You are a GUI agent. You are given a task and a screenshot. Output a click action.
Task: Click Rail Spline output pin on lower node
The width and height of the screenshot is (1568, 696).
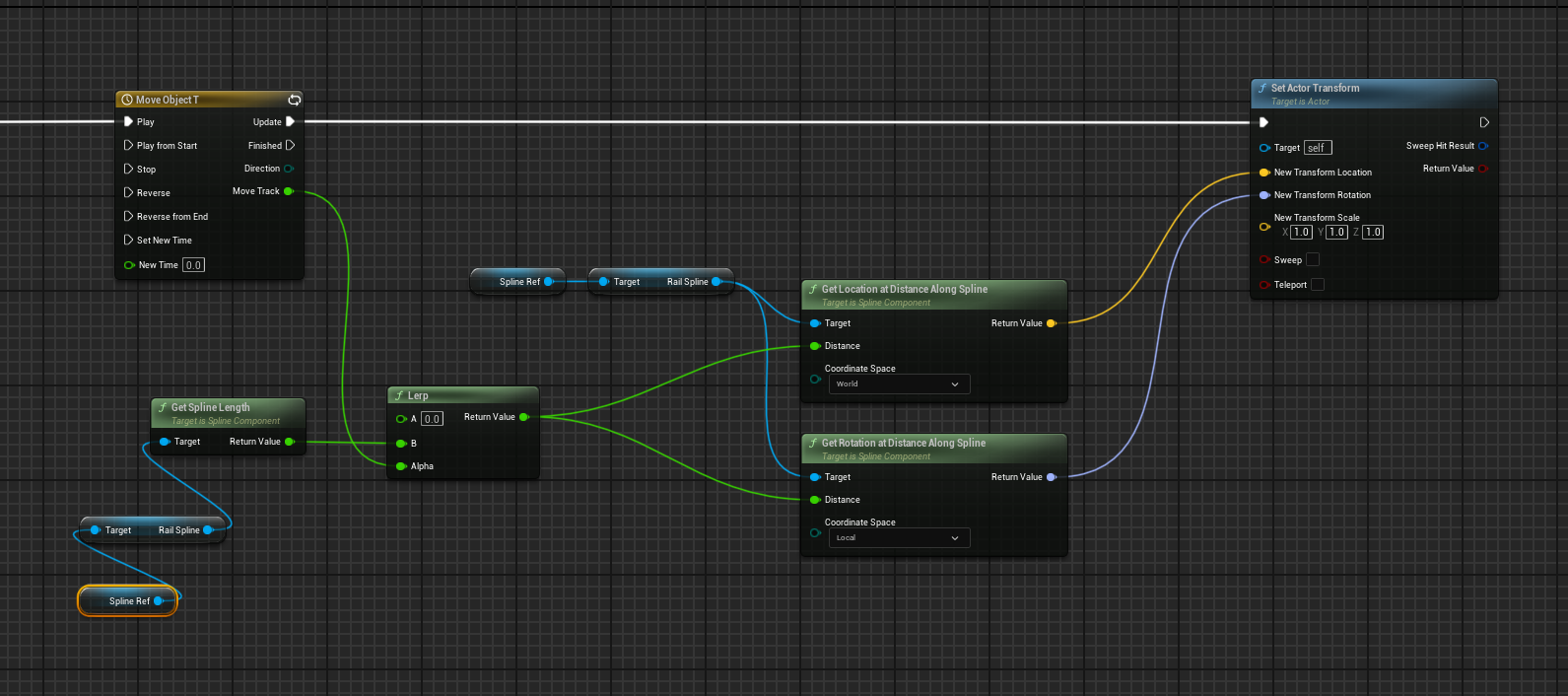[208, 530]
